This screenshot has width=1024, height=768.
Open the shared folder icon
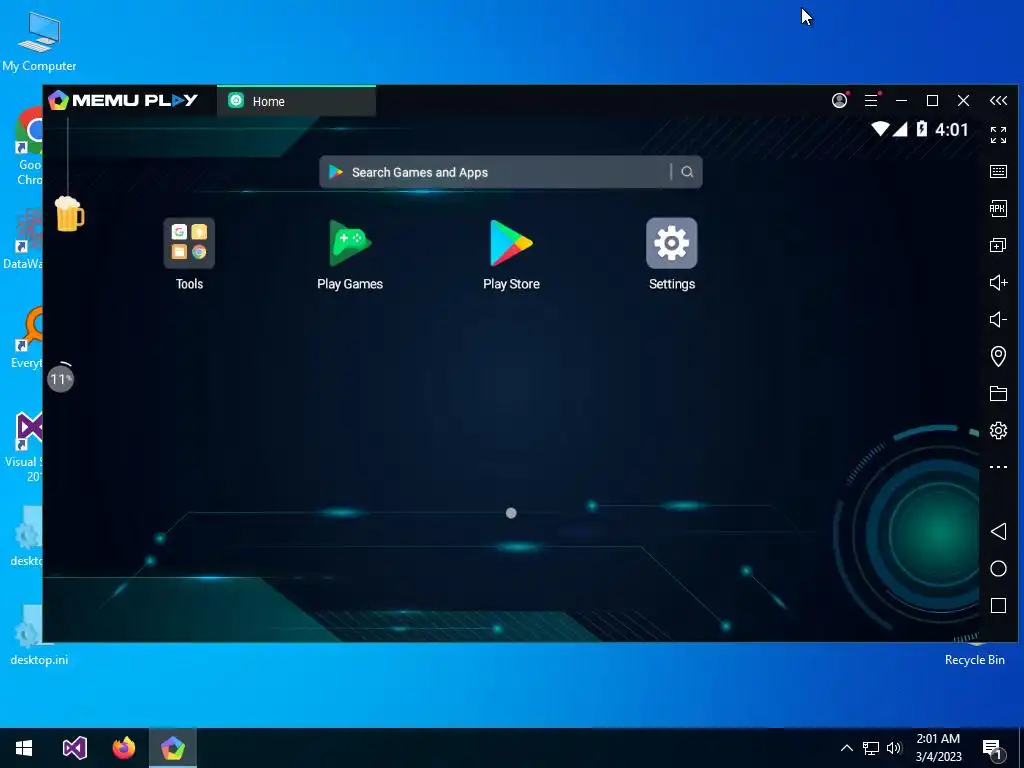(x=998, y=393)
